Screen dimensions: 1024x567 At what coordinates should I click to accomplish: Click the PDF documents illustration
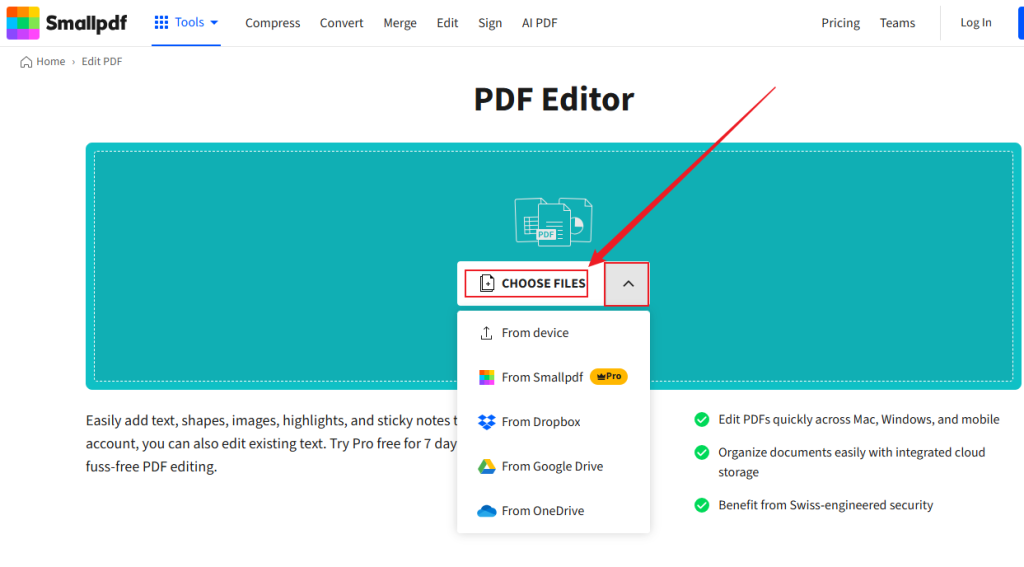click(x=554, y=222)
